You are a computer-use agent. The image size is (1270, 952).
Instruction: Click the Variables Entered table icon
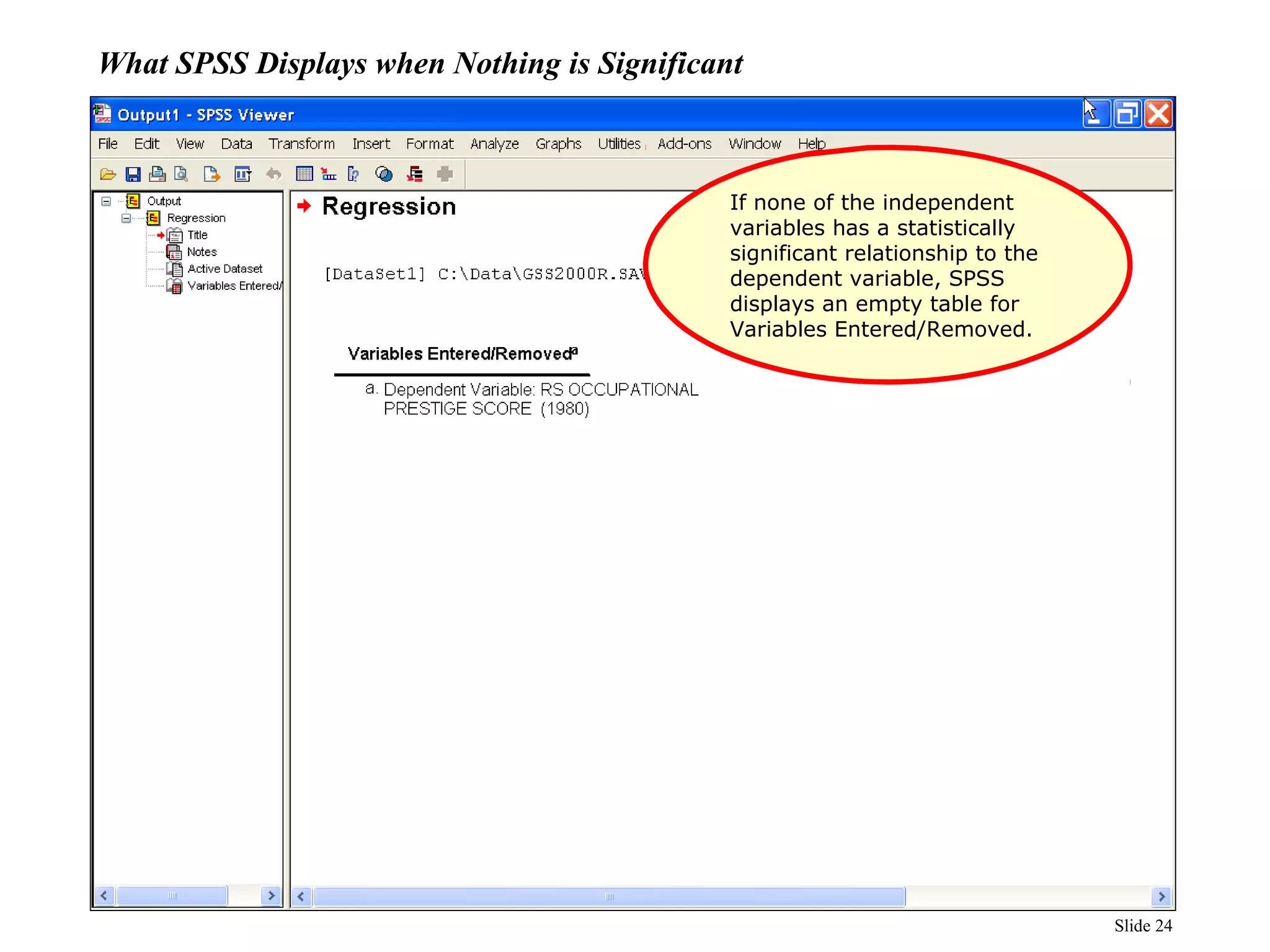[x=175, y=286]
